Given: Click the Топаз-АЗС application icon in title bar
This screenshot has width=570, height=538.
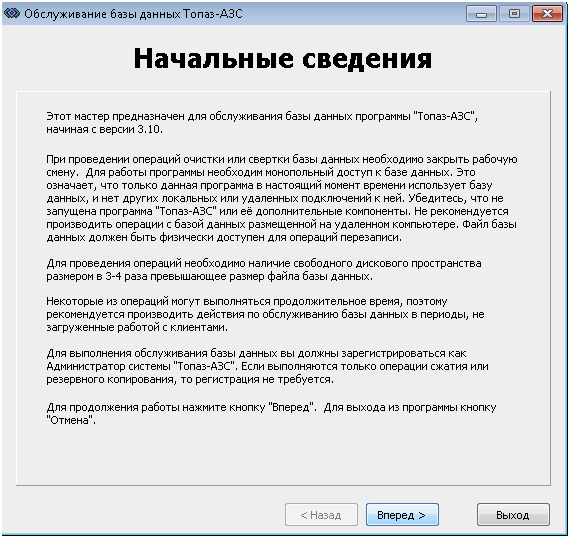Looking at the screenshot, I should tap(12, 14).
